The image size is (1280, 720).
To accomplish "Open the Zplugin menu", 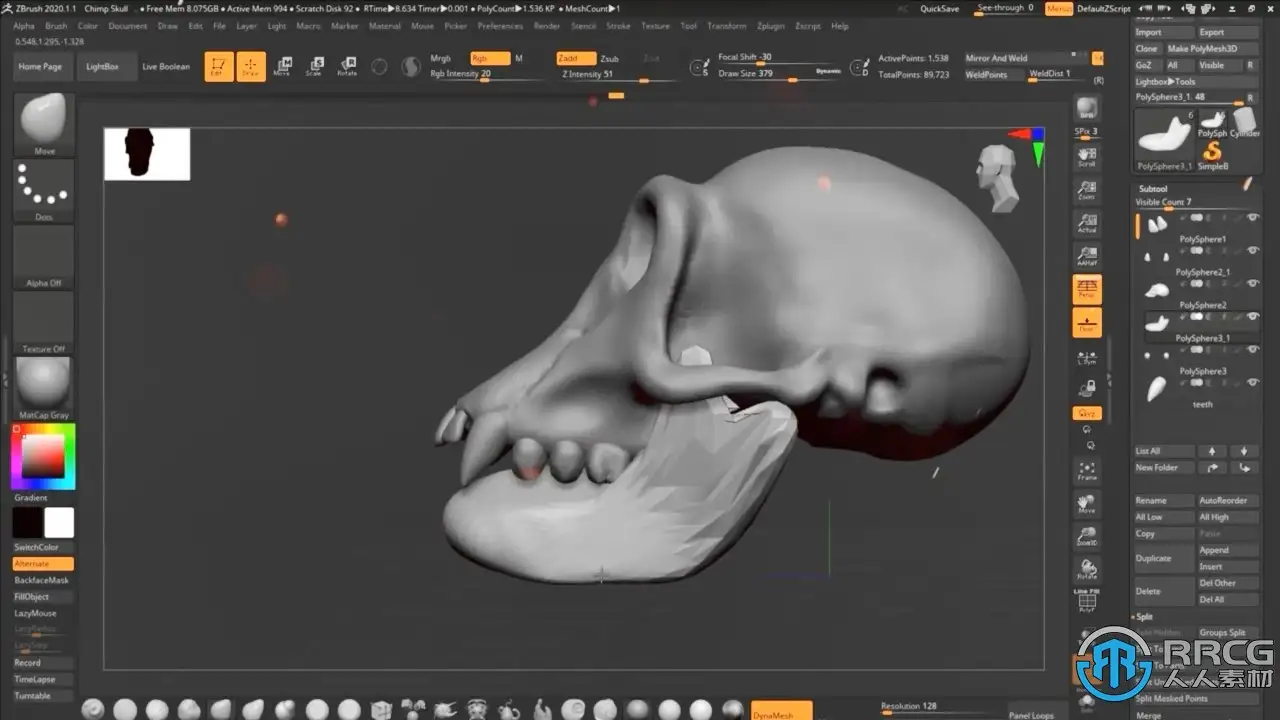I will click(x=771, y=26).
